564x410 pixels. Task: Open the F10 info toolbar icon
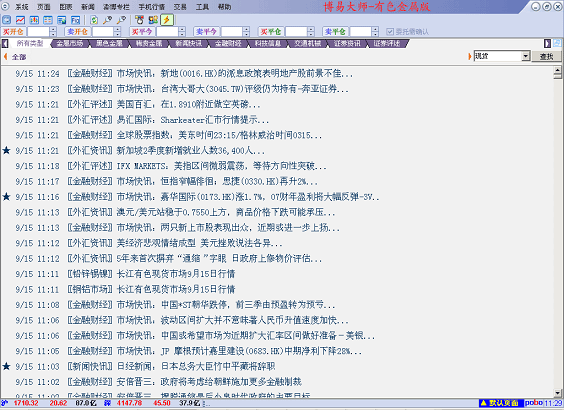[x=75, y=20]
